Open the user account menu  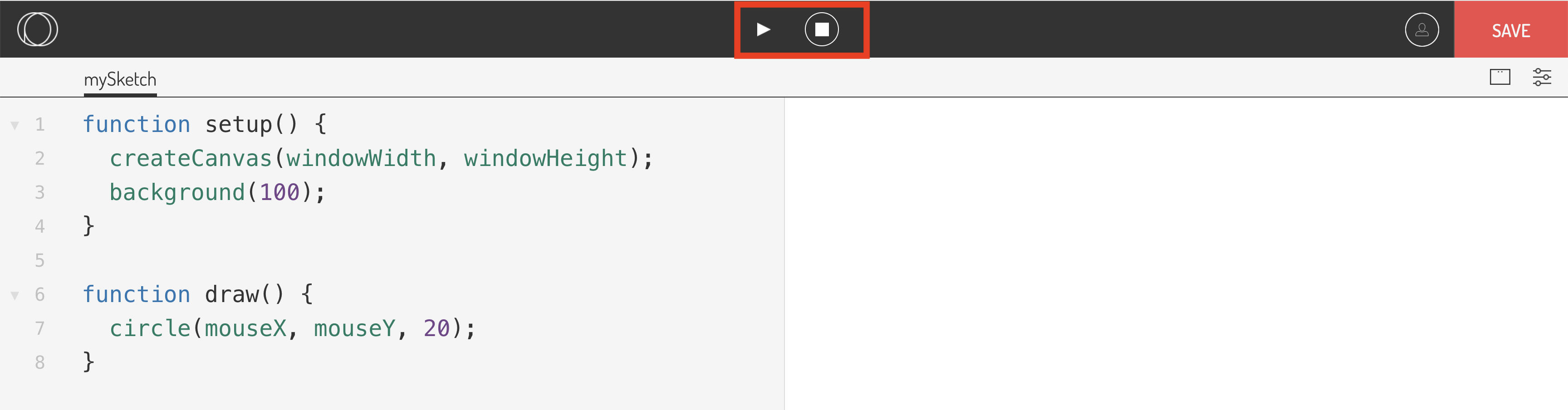[x=1422, y=29]
